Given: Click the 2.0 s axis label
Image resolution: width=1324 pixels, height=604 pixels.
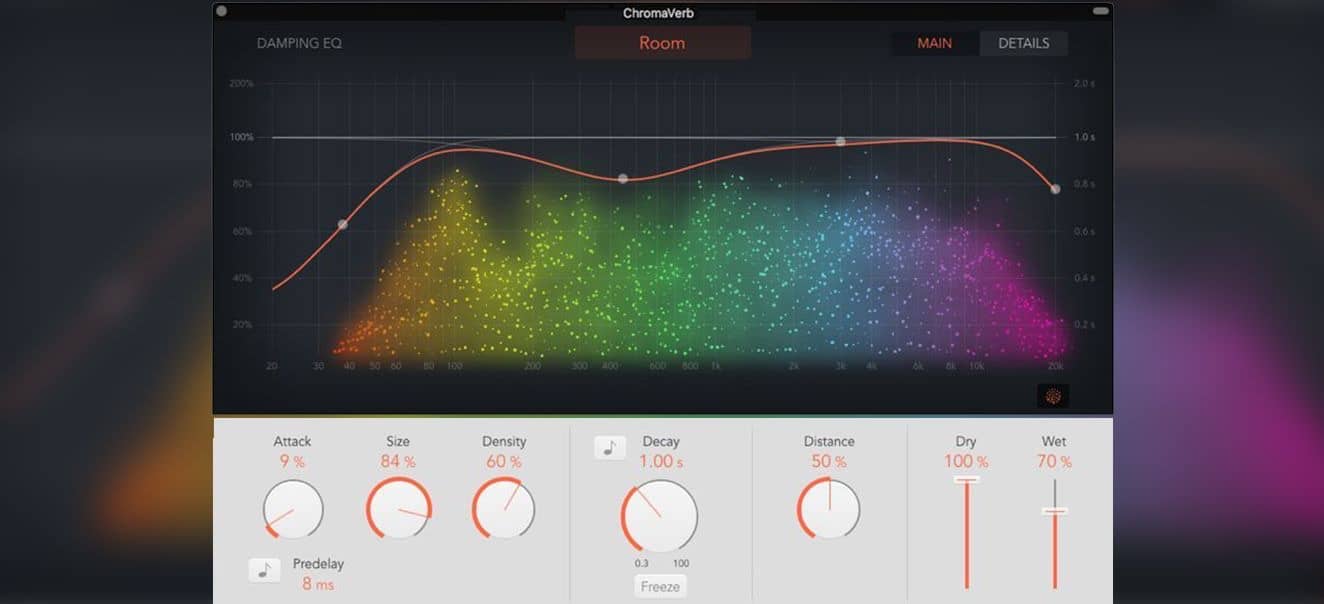Looking at the screenshot, I should pos(1084,84).
